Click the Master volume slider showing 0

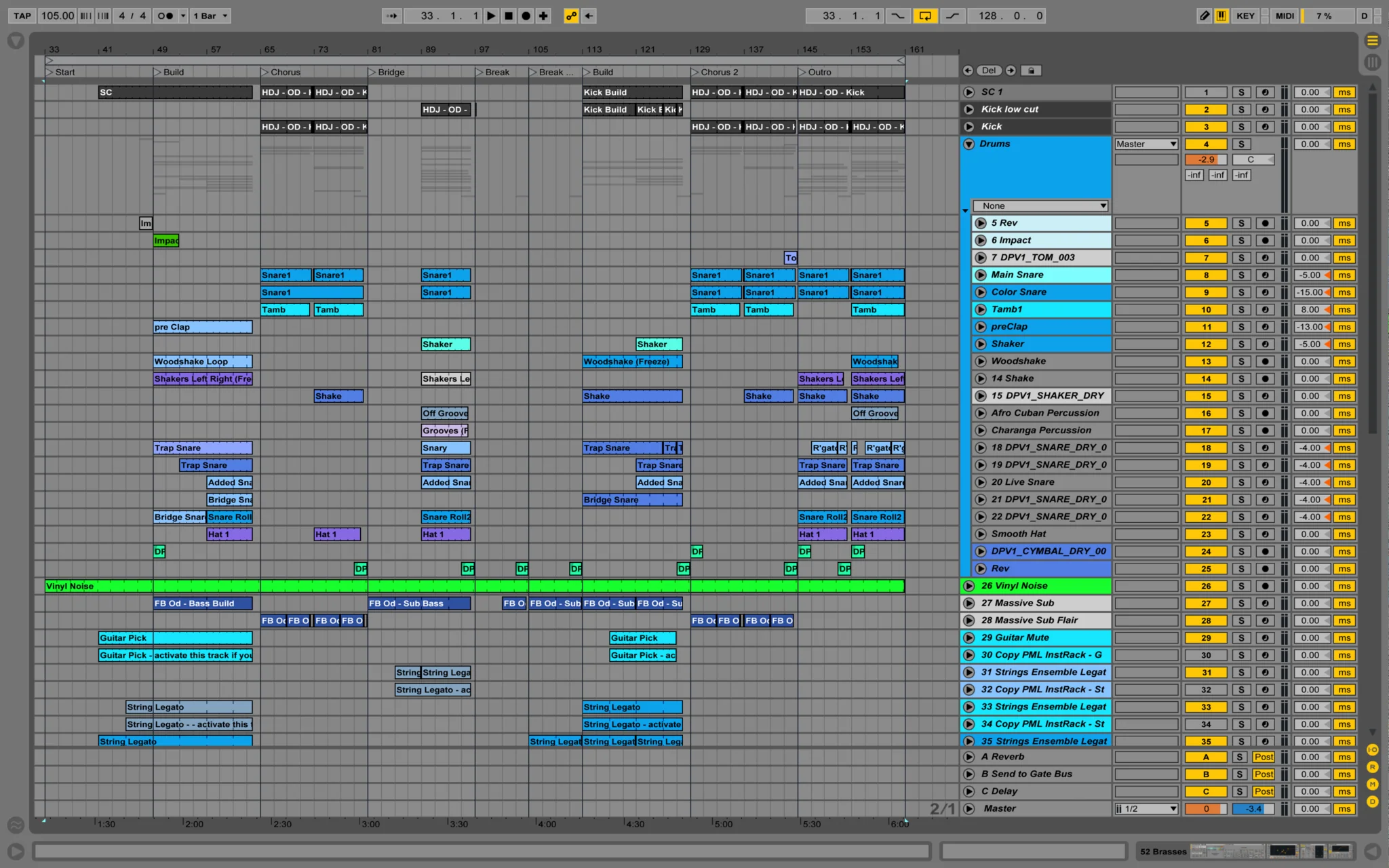[x=1206, y=808]
